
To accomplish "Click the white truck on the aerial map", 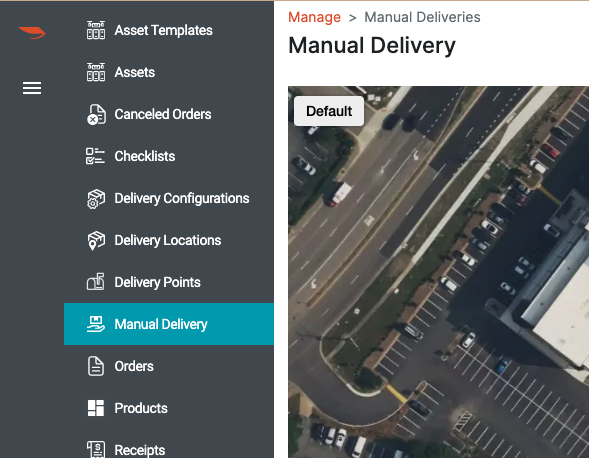I will (340, 194).
